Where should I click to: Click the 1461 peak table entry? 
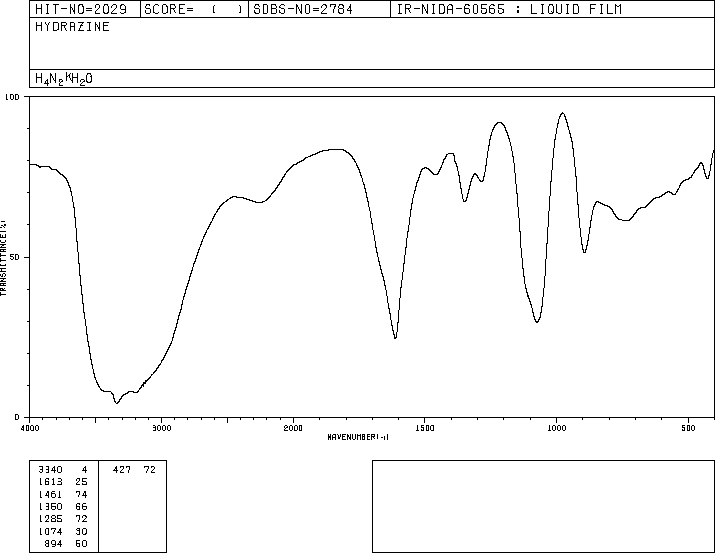tap(63, 494)
